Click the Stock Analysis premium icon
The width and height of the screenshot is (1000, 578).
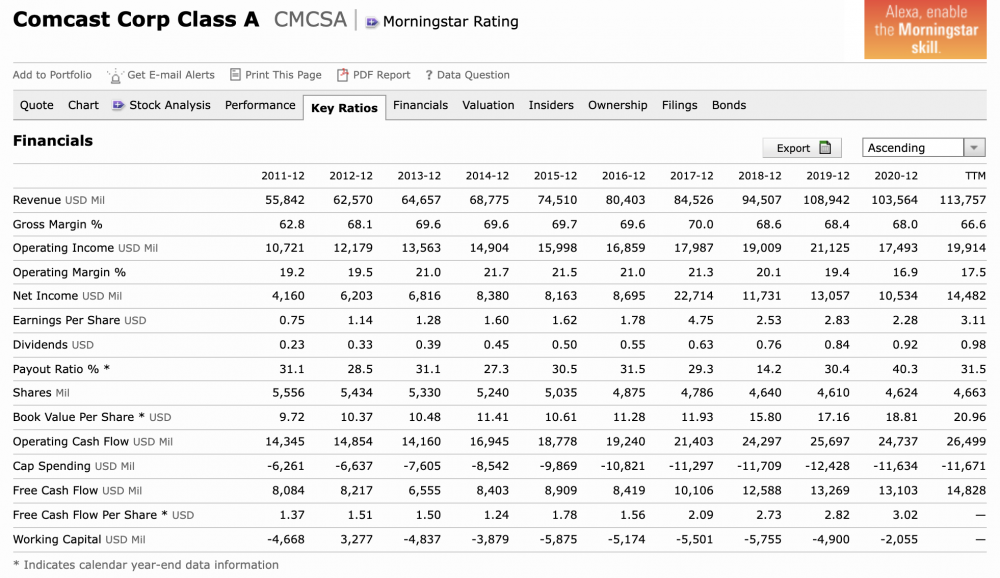(x=119, y=105)
